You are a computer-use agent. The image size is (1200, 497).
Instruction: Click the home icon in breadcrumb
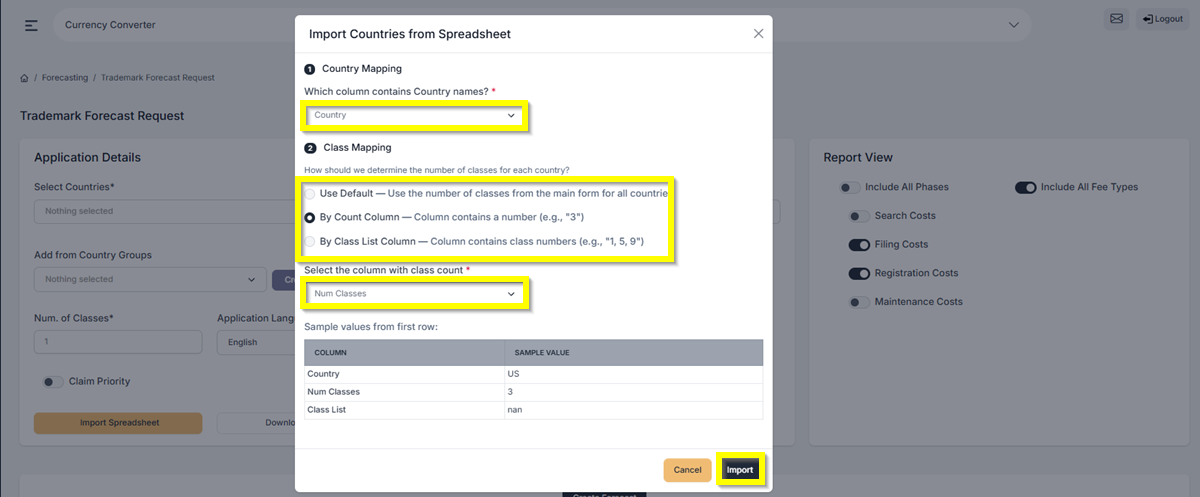(x=24, y=78)
